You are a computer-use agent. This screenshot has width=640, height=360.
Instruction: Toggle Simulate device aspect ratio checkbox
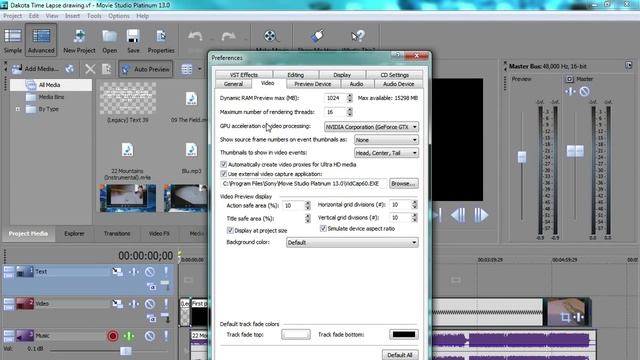click(x=323, y=229)
